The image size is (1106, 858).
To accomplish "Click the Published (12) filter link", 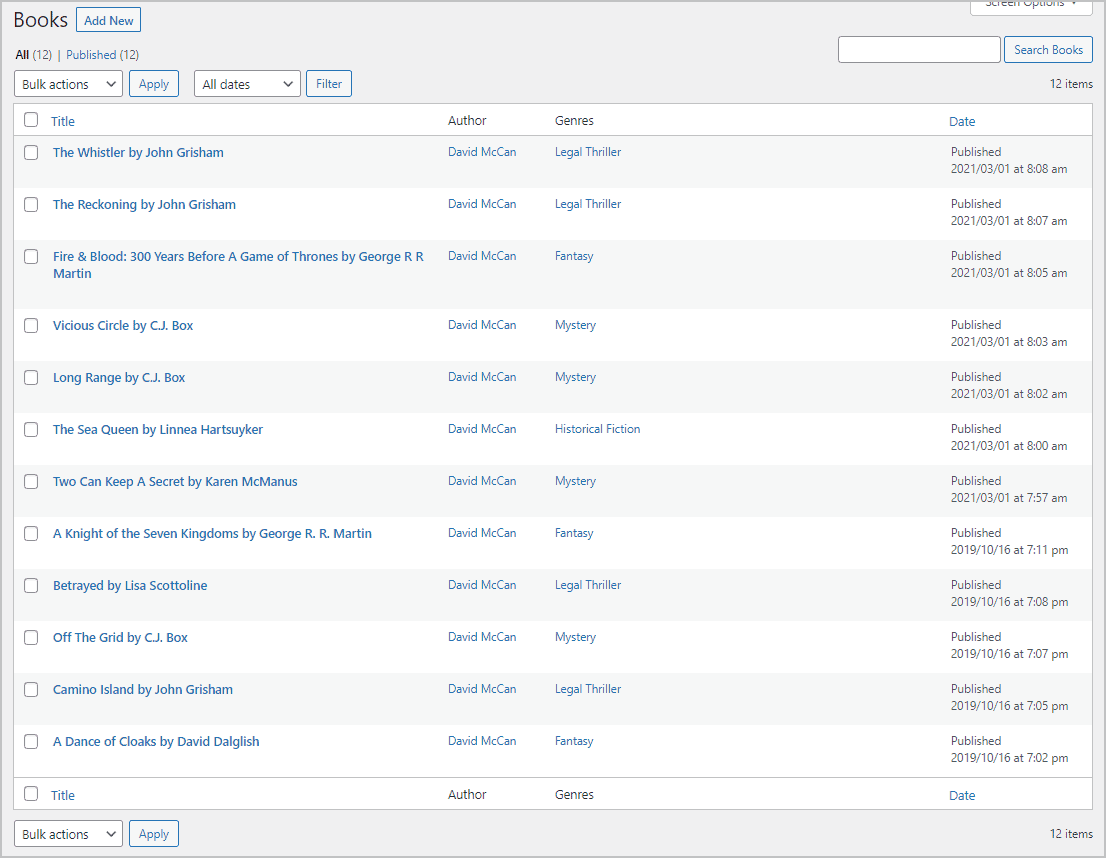I will [x=101, y=54].
